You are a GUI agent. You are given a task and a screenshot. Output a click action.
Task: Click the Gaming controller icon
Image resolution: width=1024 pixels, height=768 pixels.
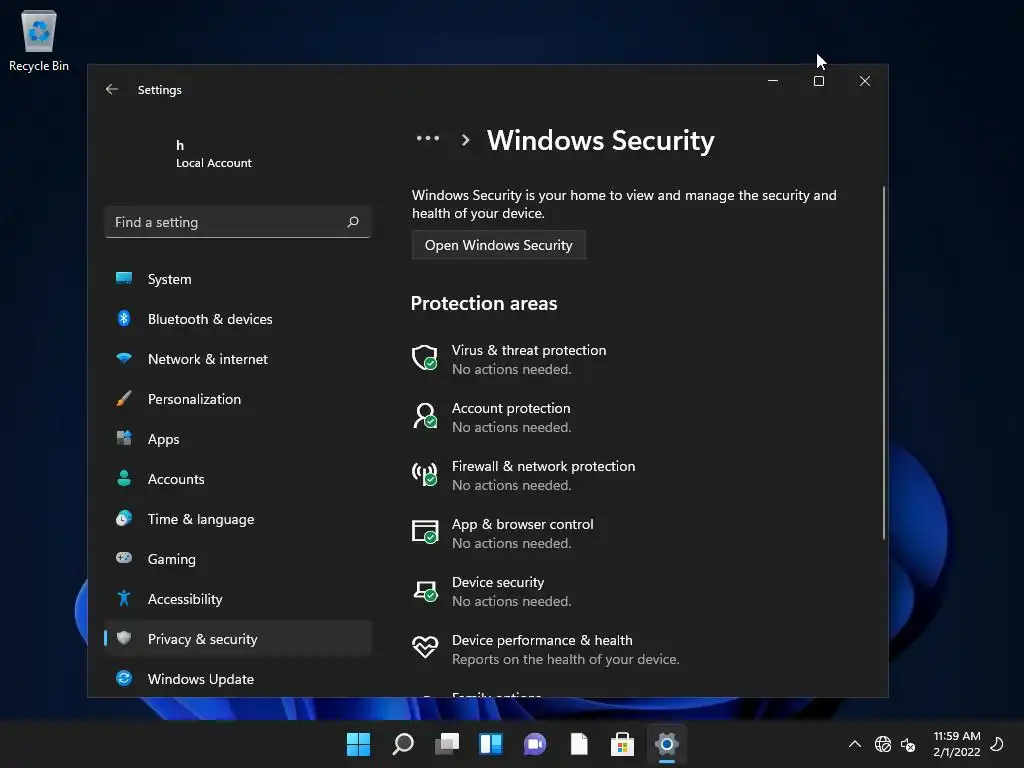click(123, 558)
